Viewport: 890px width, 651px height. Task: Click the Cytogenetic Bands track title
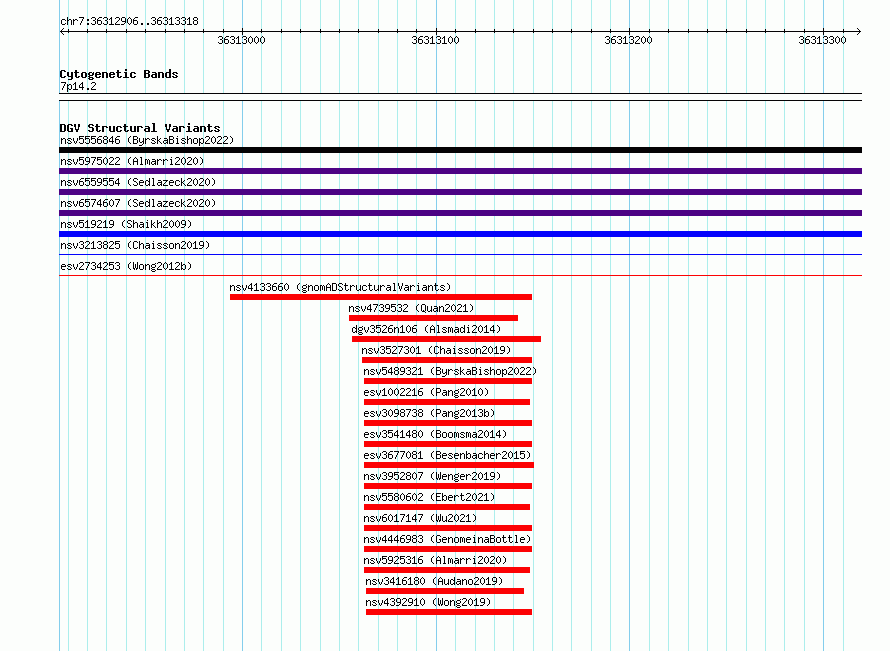(119, 74)
